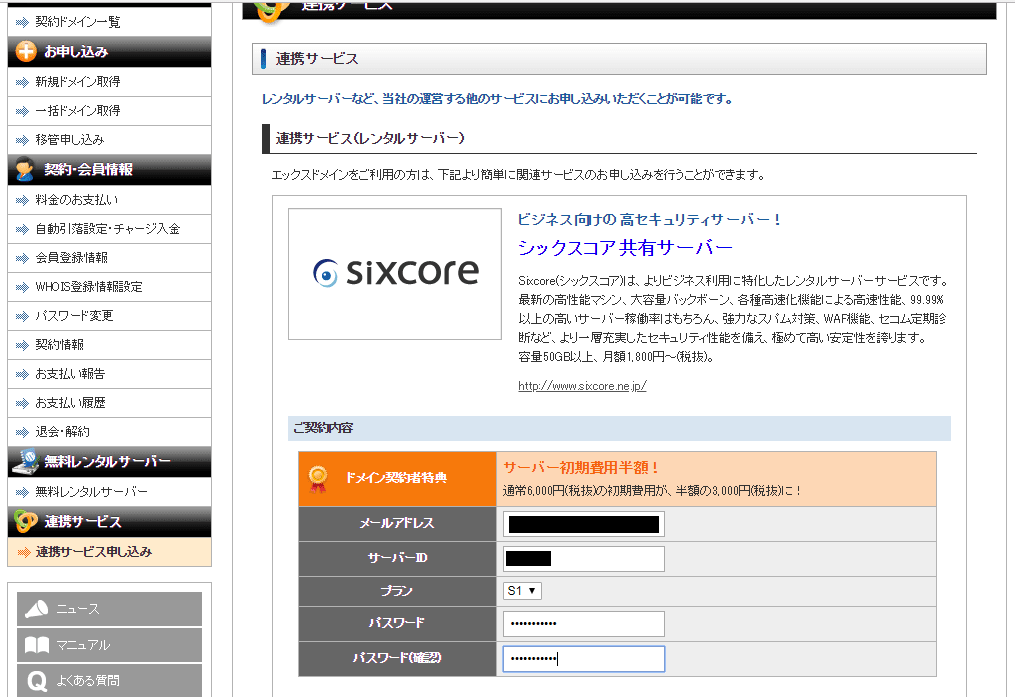Click arrow icon next to パスワード変更
Screen dimensions: 1015x697
[x=23, y=316]
